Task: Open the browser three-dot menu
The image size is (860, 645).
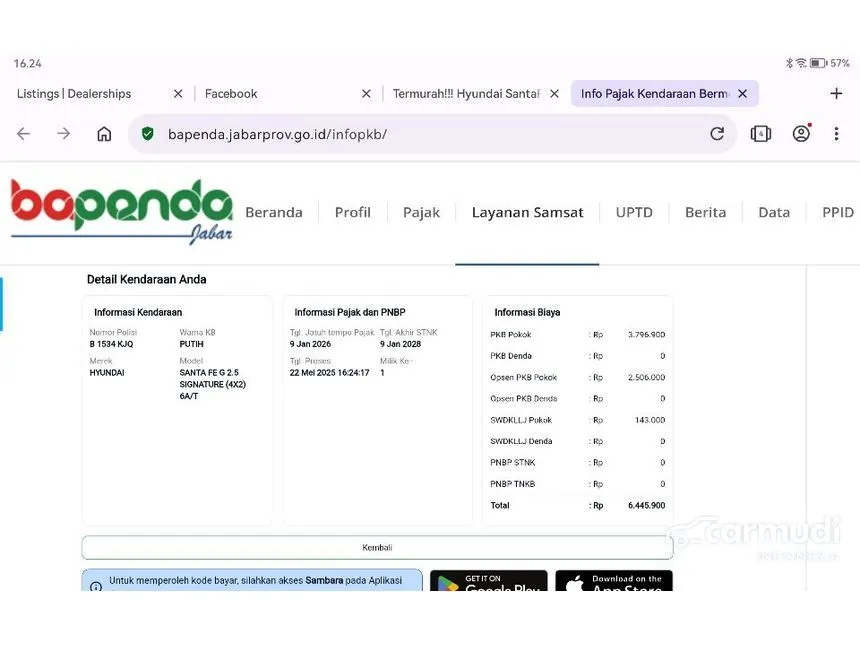Action: click(x=836, y=134)
